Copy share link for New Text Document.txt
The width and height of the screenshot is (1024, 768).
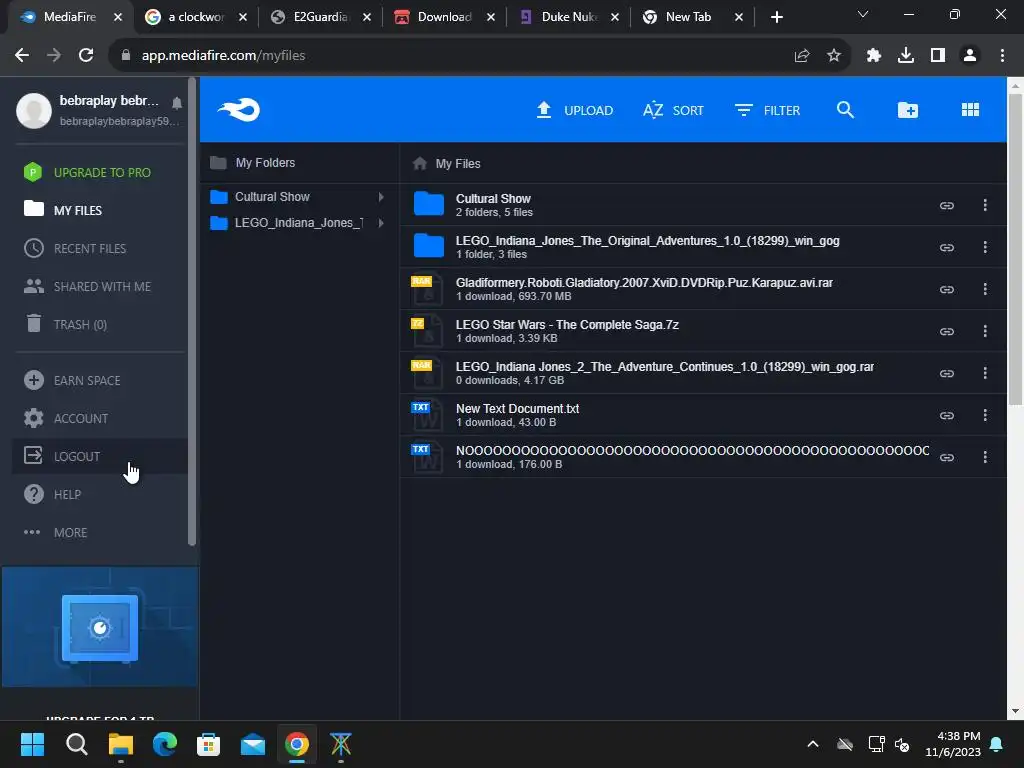[x=946, y=415]
